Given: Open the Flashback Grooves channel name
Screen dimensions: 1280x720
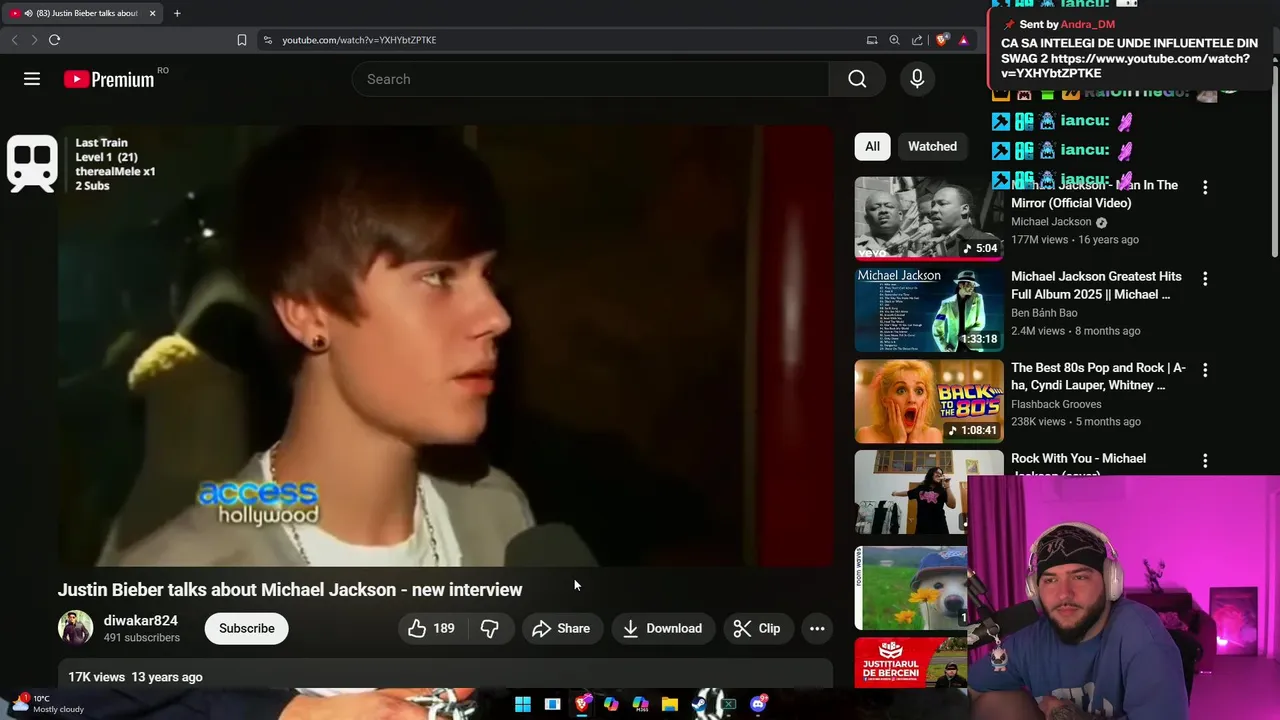Looking at the screenshot, I should tap(1056, 404).
